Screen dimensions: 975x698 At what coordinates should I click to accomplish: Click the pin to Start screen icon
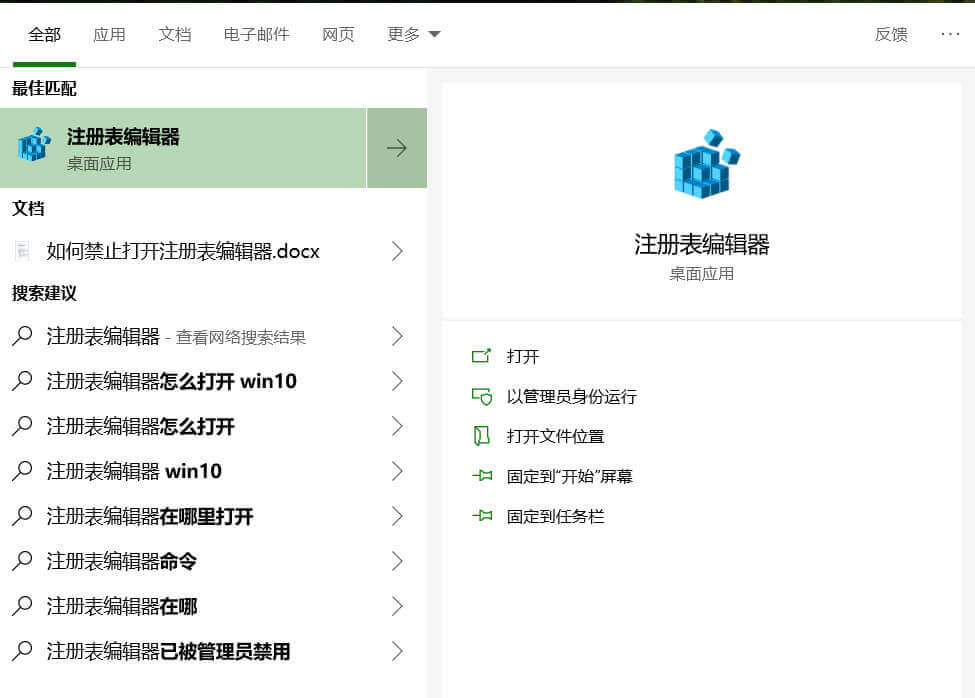(x=482, y=476)
